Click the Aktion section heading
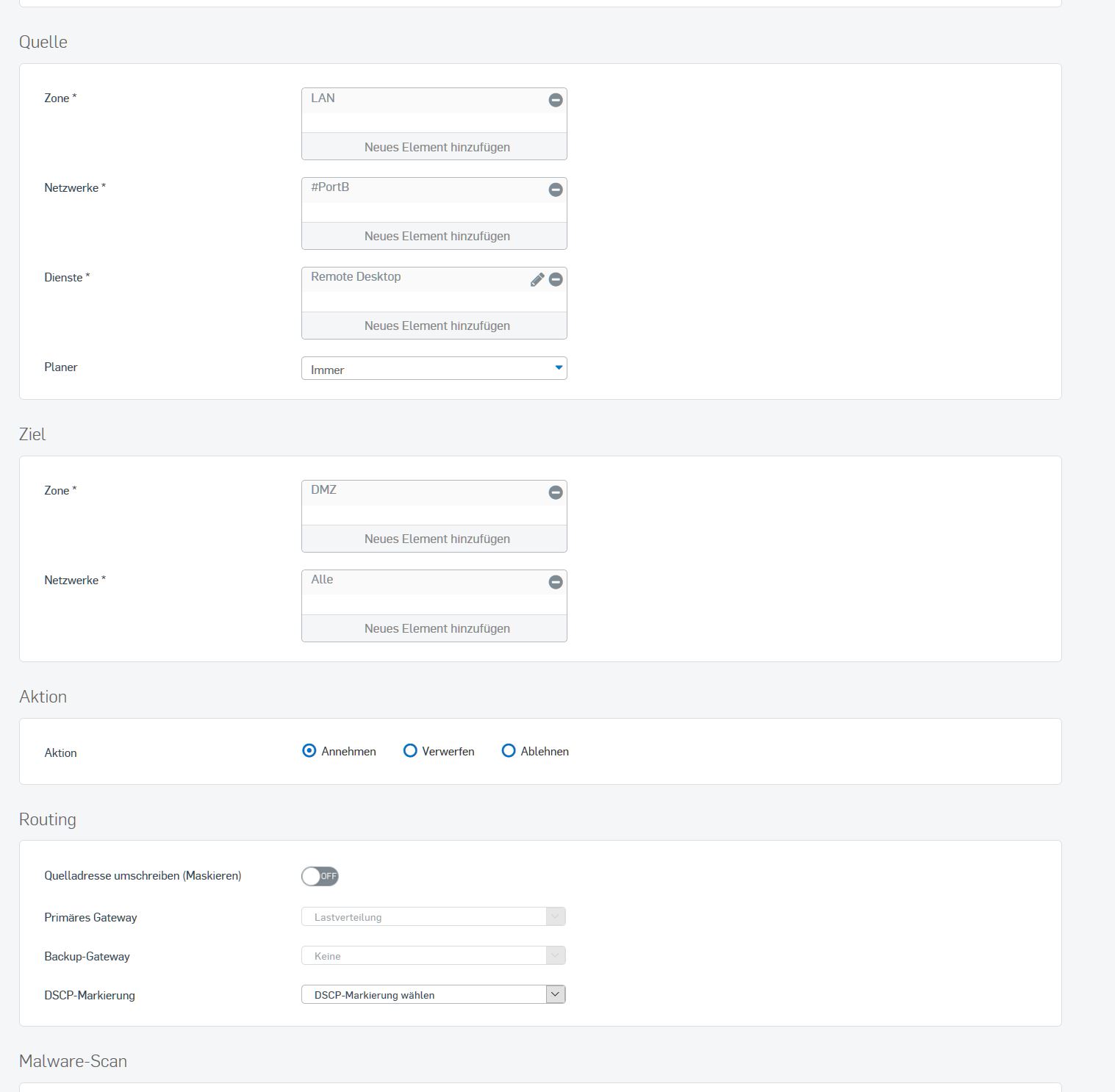Screen dimensions: 1115x1092 coord(43,697)
